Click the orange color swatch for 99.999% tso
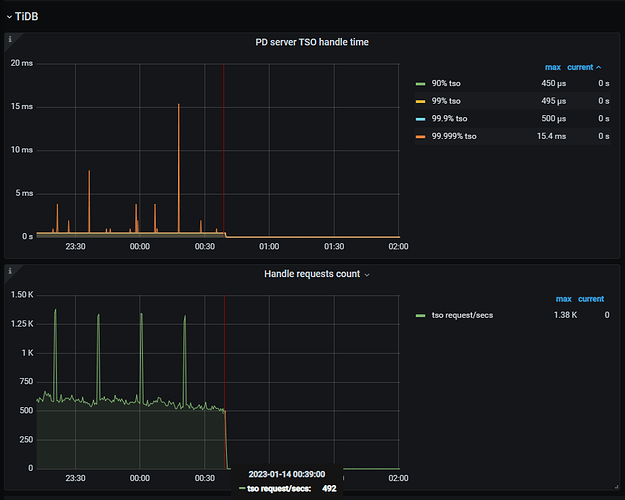This screenshot has height=500, width=625. (421, 135)
